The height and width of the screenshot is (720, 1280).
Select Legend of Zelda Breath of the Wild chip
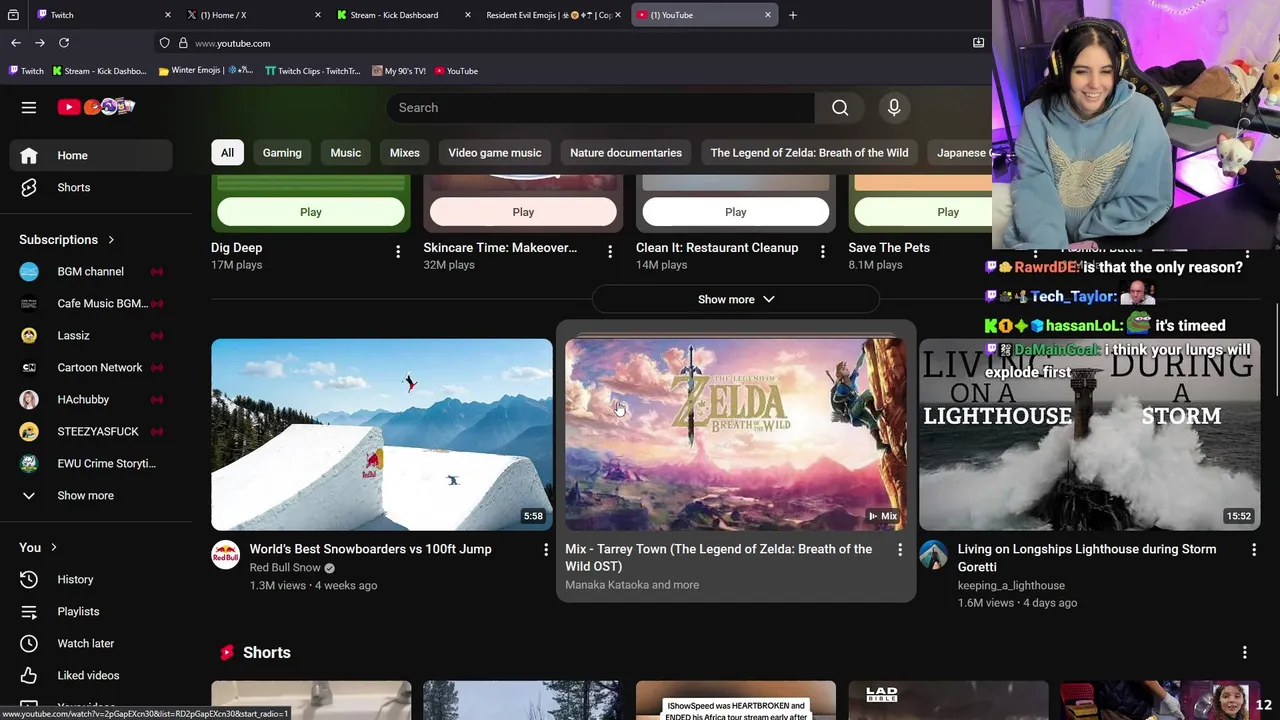[809, 153]
